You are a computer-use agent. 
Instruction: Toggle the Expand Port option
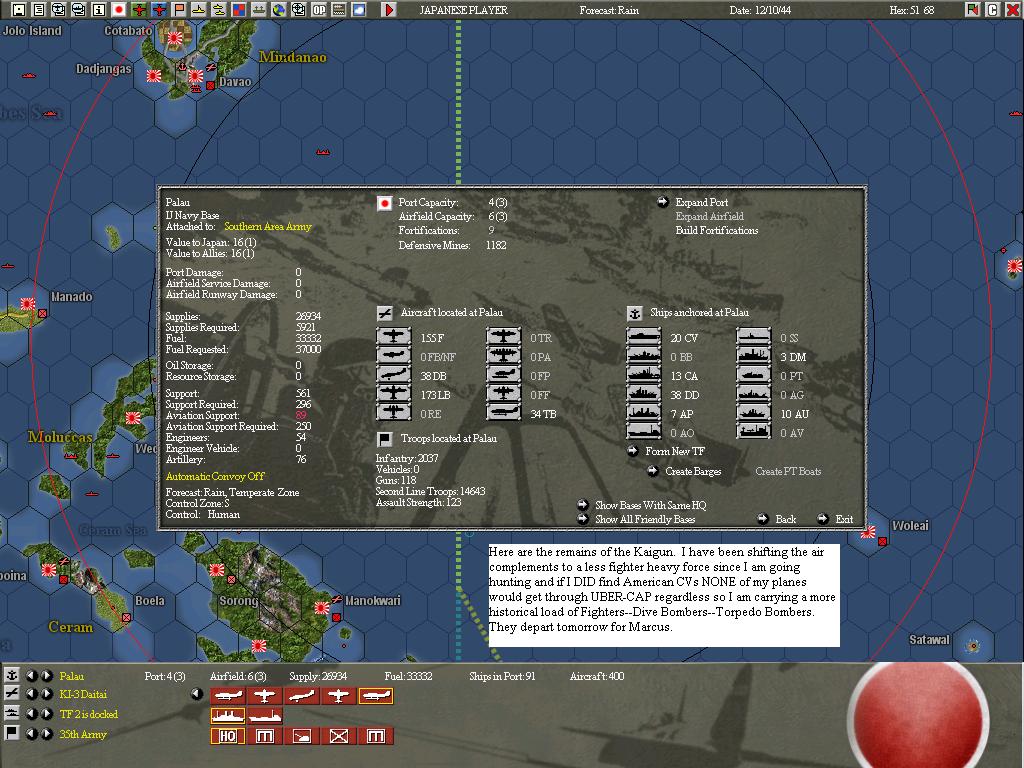coord(701,202)
